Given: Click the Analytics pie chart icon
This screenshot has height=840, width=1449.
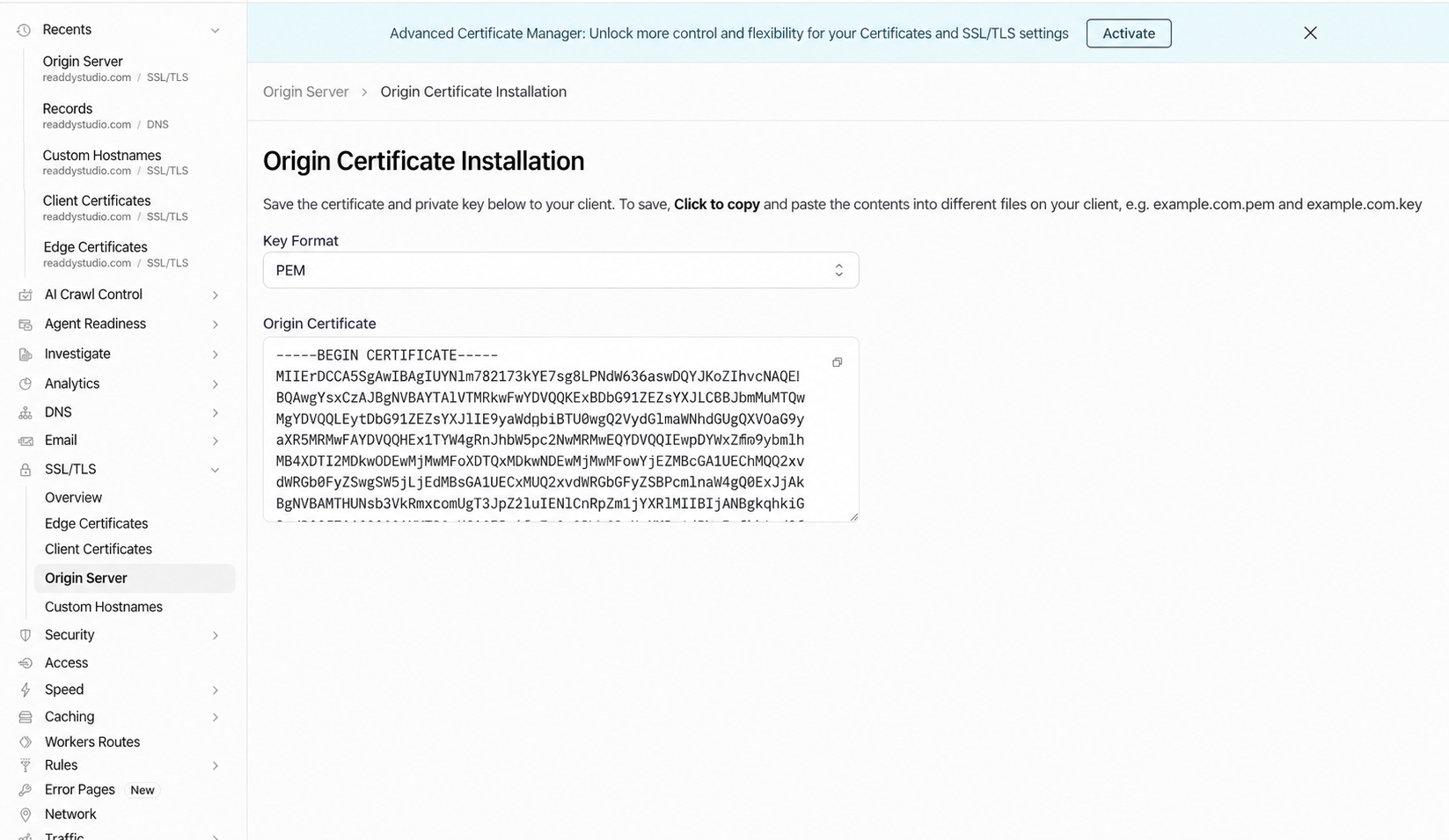Looking at the screenshot, I should [x=26, y=384].
